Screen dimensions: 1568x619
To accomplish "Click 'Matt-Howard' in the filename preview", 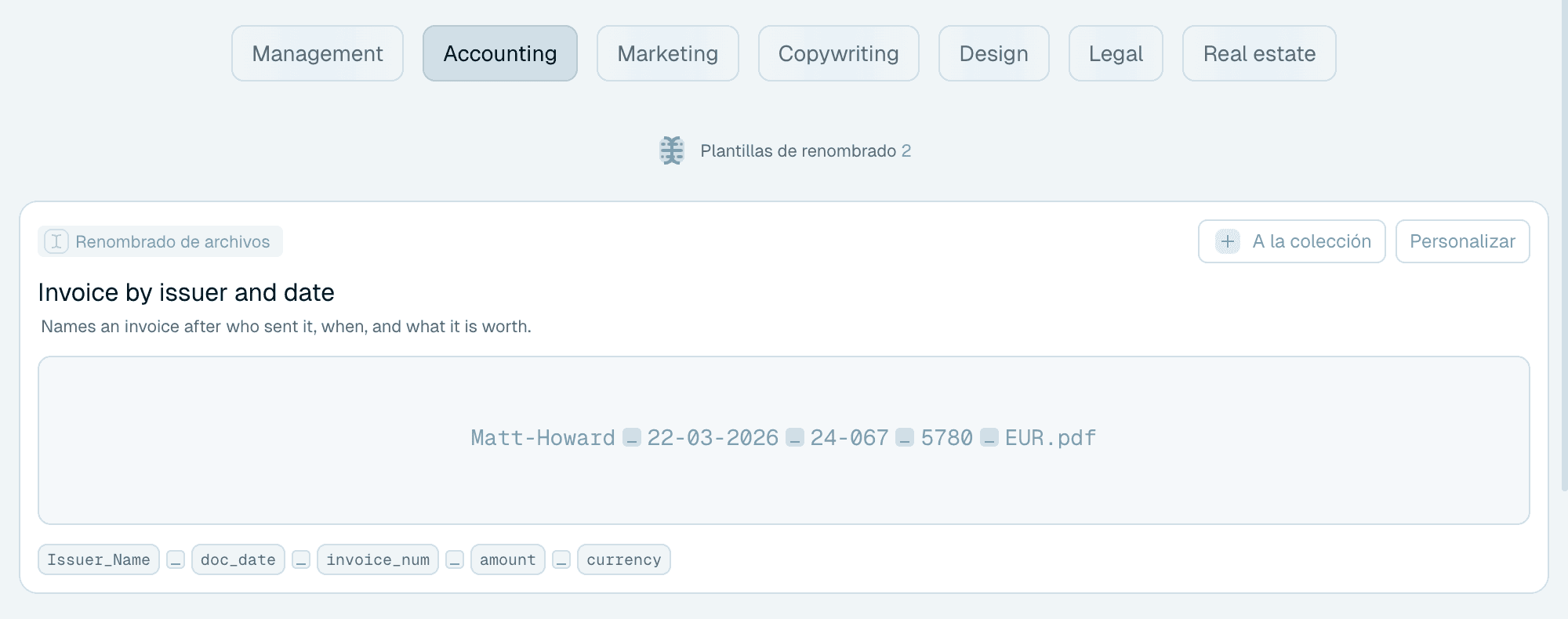I will pyautogui.click(x=543, y=437).
